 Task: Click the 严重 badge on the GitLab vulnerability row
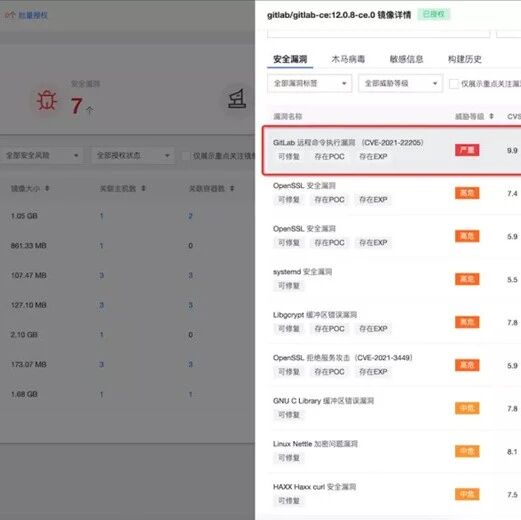[467, 150]
